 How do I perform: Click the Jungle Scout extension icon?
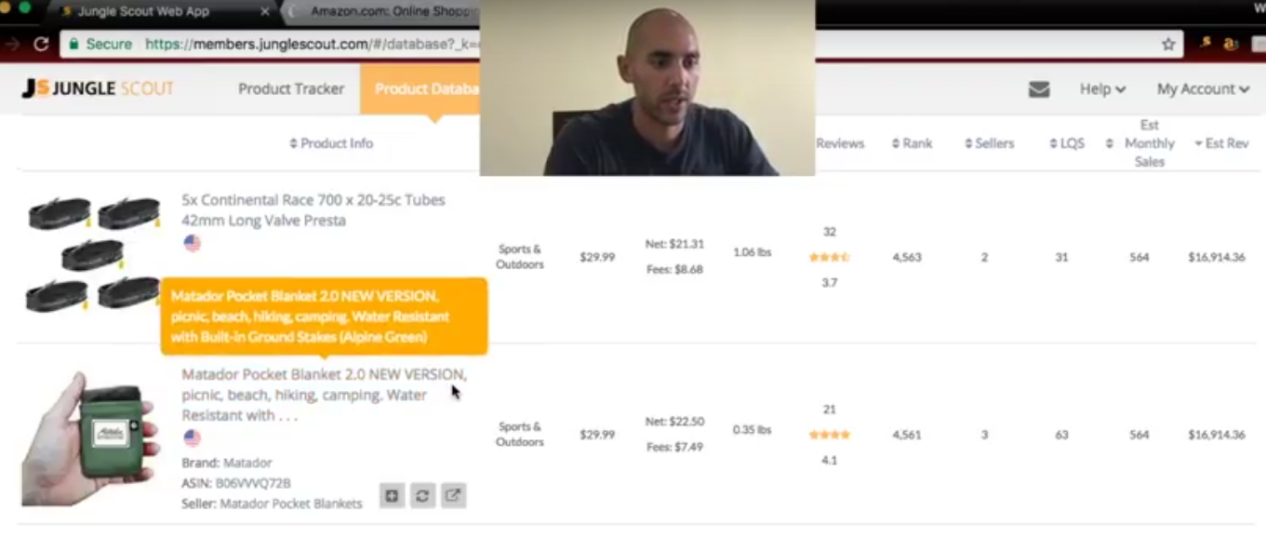[1206, 44]
